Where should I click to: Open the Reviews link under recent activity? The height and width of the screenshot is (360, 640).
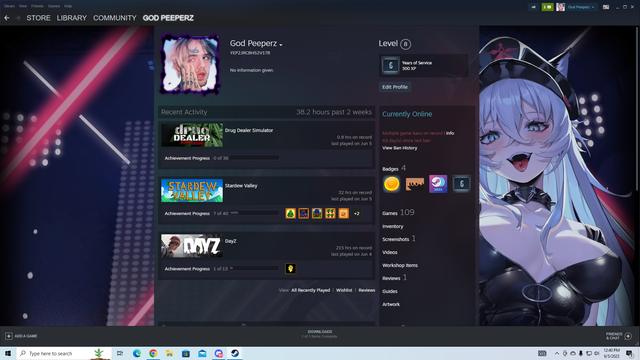click(367, 290)
